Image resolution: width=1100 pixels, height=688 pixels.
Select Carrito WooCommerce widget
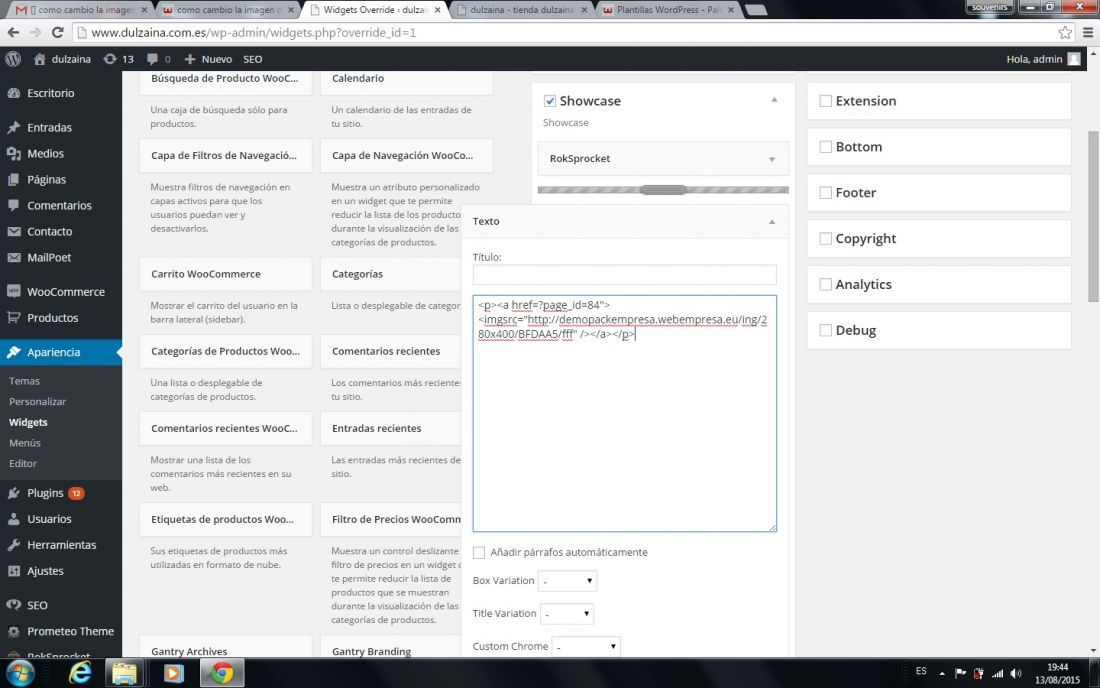(x=226, y=274)
